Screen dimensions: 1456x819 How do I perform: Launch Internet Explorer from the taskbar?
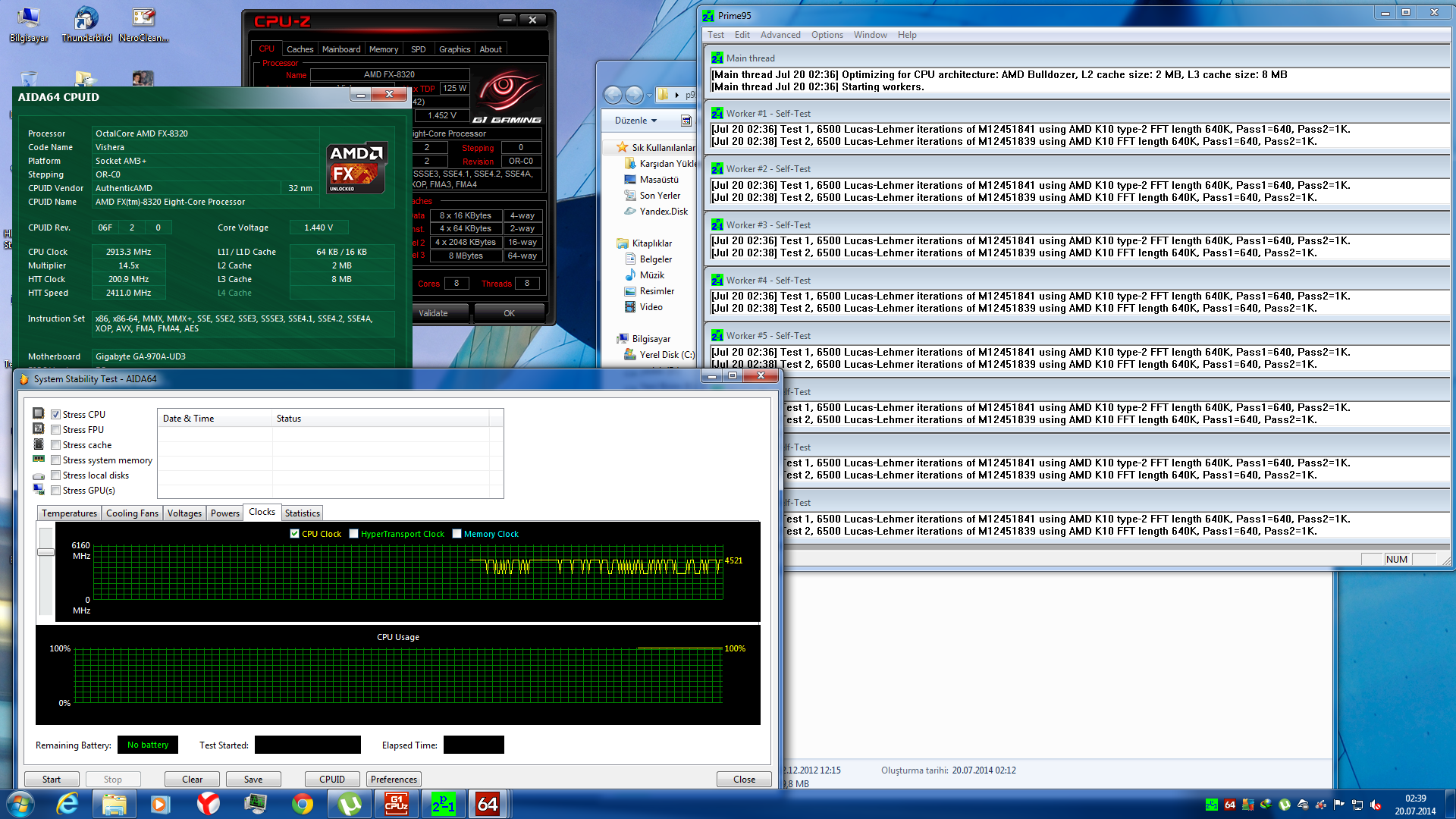coord(67,804)
